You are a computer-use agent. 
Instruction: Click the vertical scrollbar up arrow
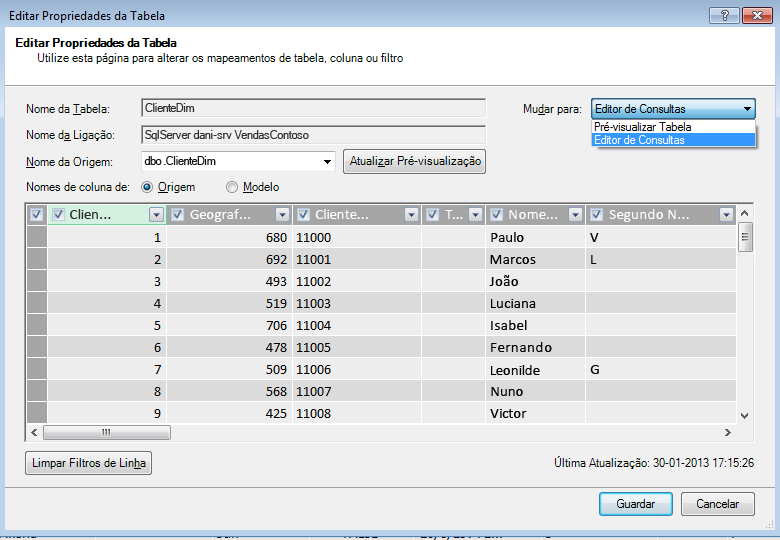tap(745, 213)
